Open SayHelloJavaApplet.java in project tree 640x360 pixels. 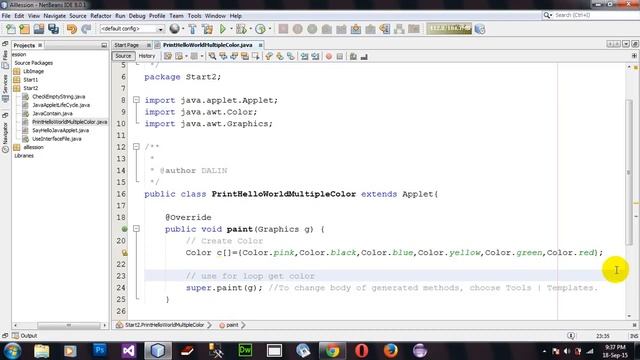click(x=60, y=131)
